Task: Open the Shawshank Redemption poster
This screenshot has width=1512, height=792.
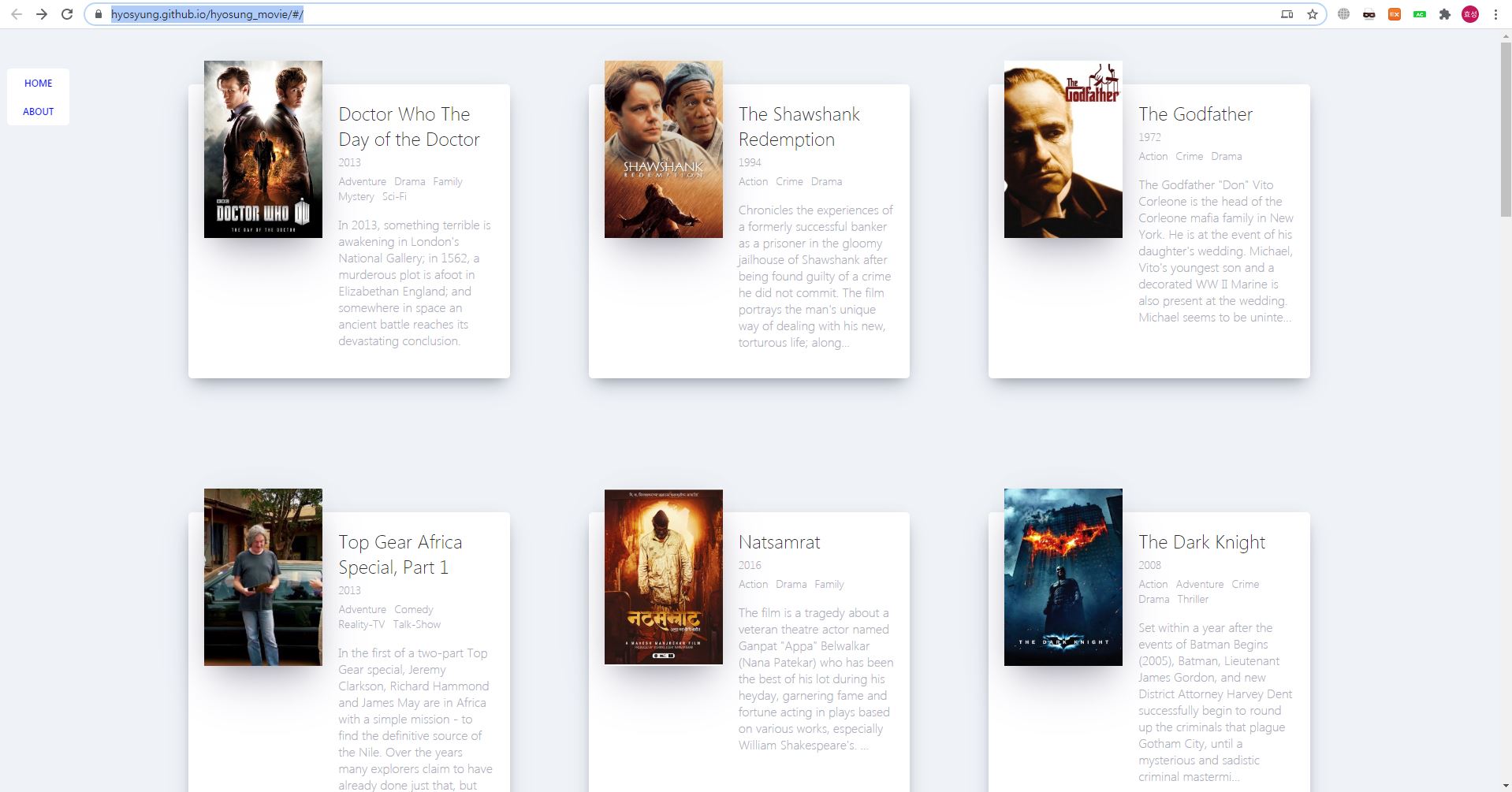Action: pos(664,149)
